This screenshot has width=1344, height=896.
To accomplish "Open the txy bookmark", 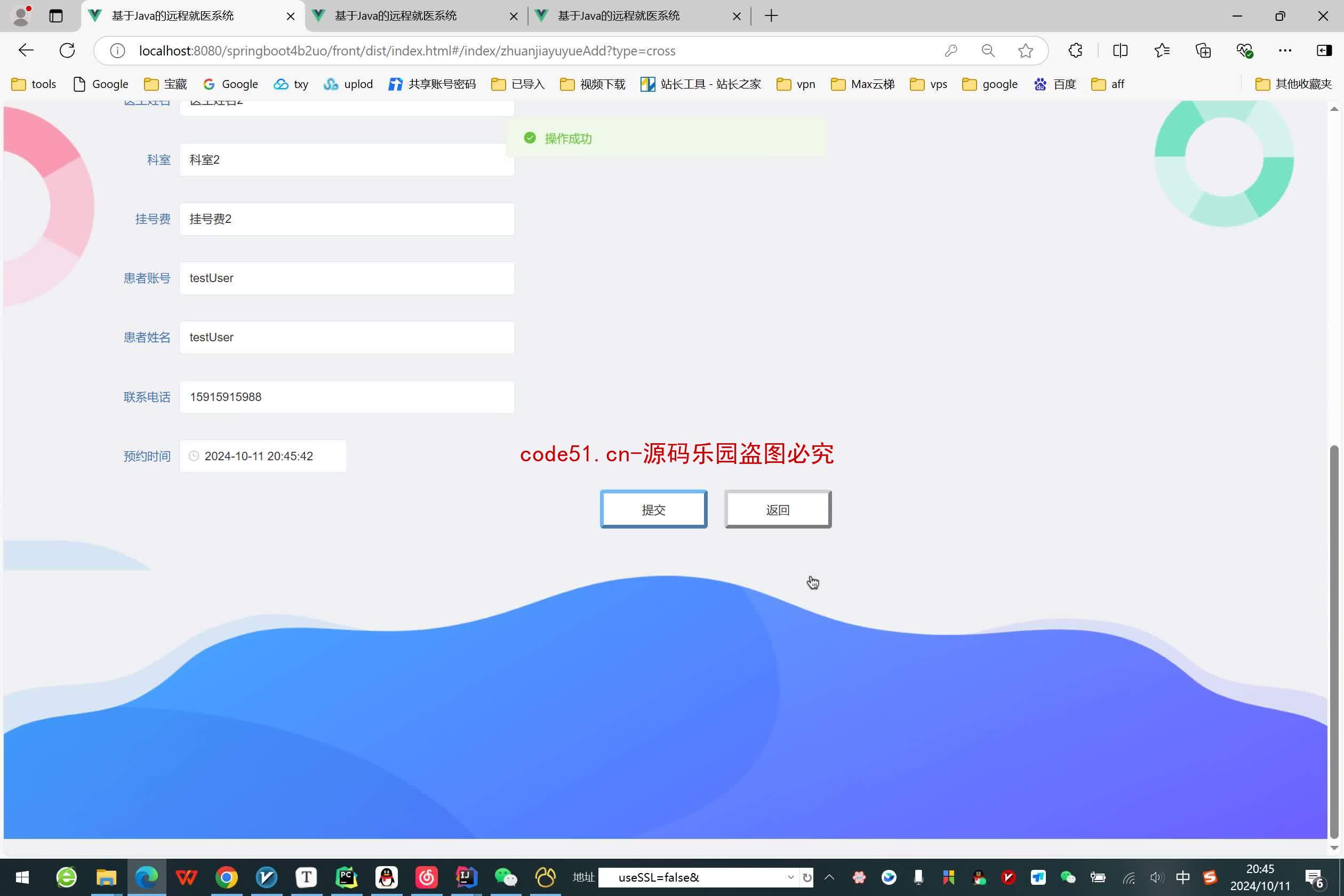I will (x=291, y=84).
